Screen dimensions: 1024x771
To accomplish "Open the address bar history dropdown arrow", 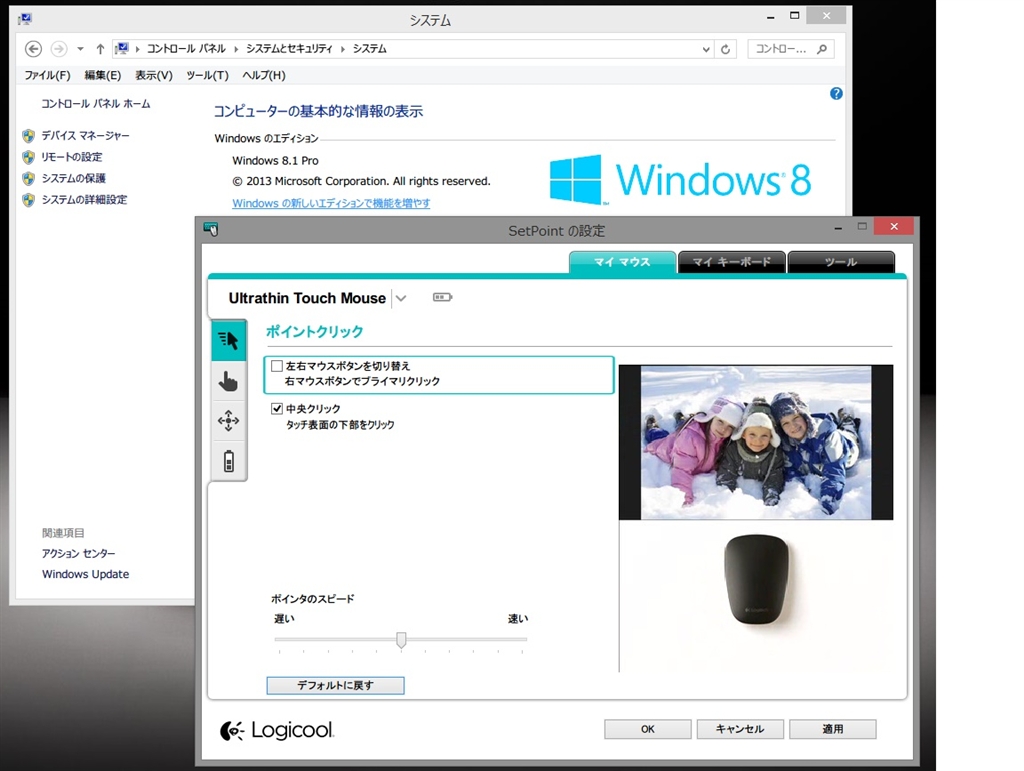I will 705,49.
